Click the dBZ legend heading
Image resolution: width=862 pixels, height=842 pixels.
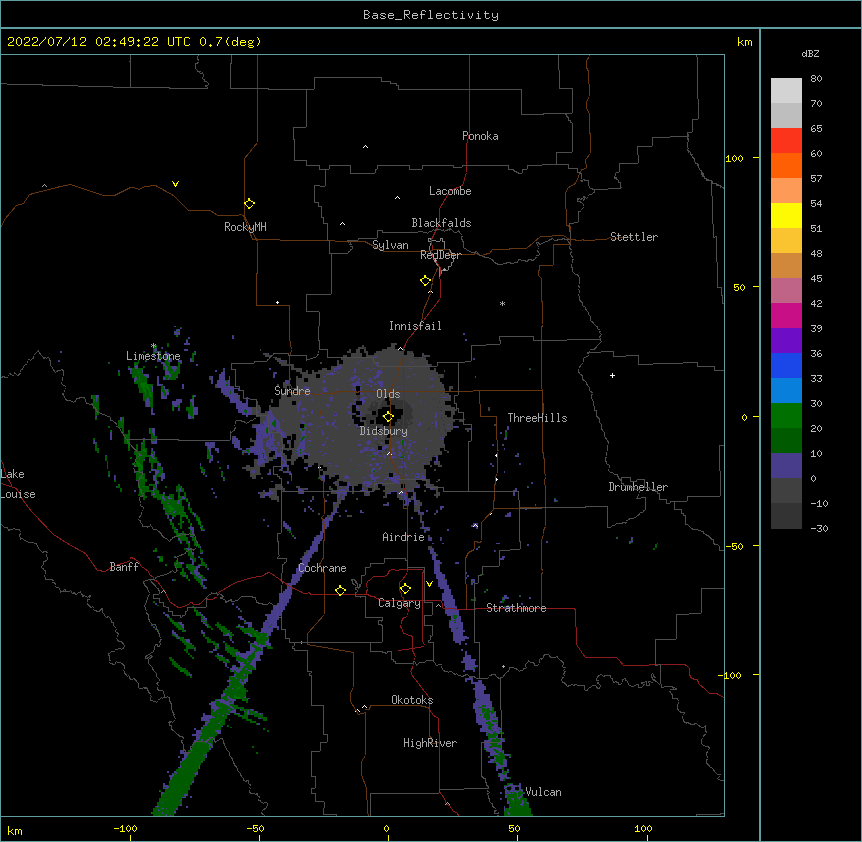(x=810, y=54)
